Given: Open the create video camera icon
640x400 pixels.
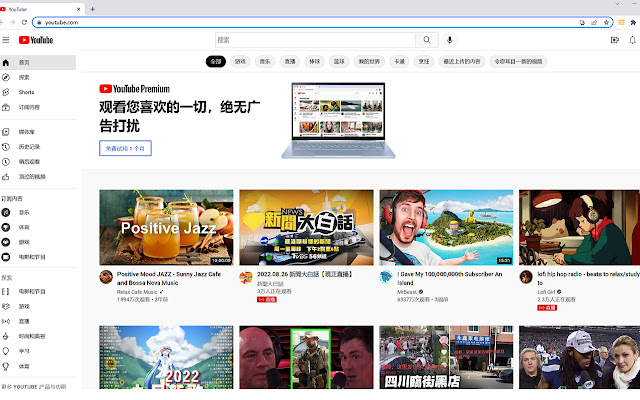Looking at the screenshot, I should point(614,40).
